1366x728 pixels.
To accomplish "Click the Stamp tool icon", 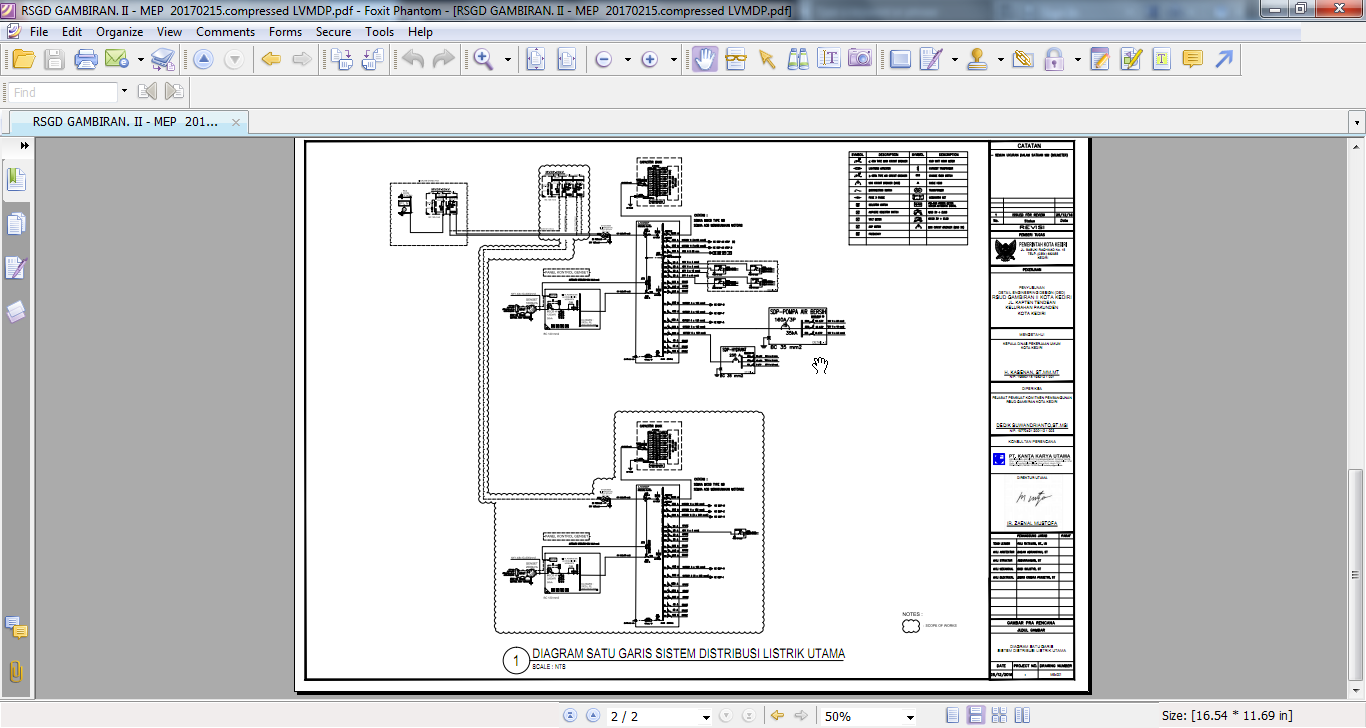I will pos(979,60).
